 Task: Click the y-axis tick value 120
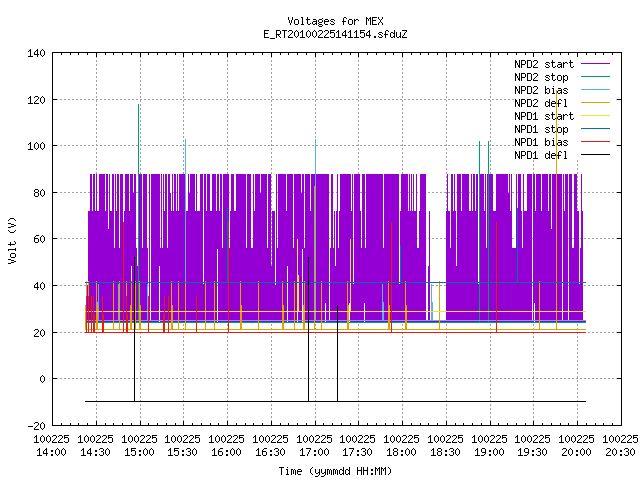click(x=36, y=100)
